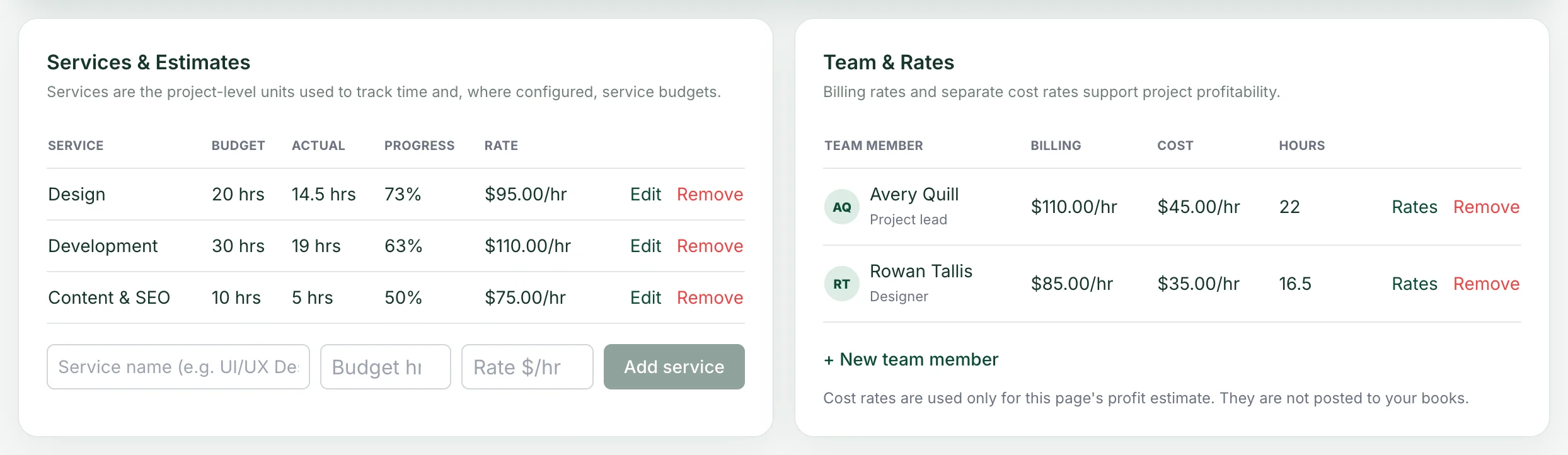The height and width of the screenshot is (455, 1568).
Task: Click the 16.5 hours value
Action: 1295,284
